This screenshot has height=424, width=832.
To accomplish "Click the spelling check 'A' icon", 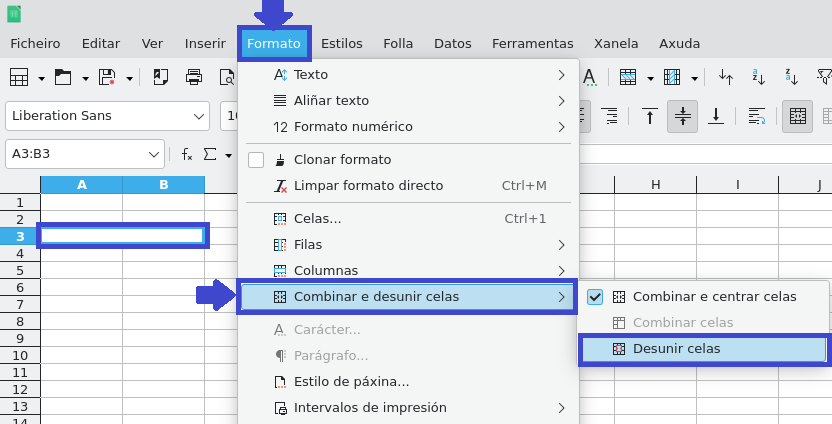I will (590, 77).
